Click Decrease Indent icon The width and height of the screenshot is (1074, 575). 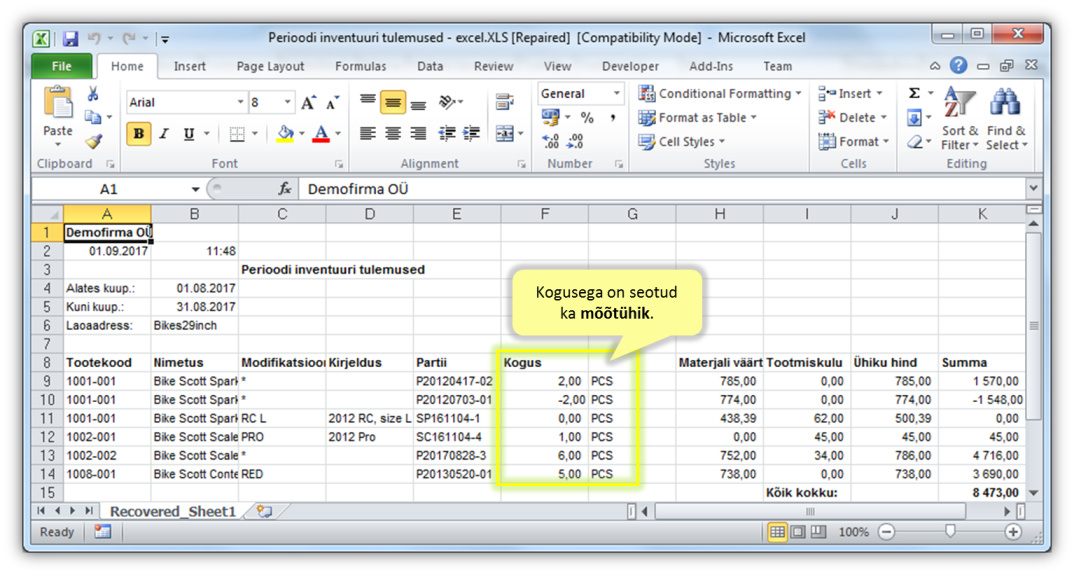coord(447,134)
